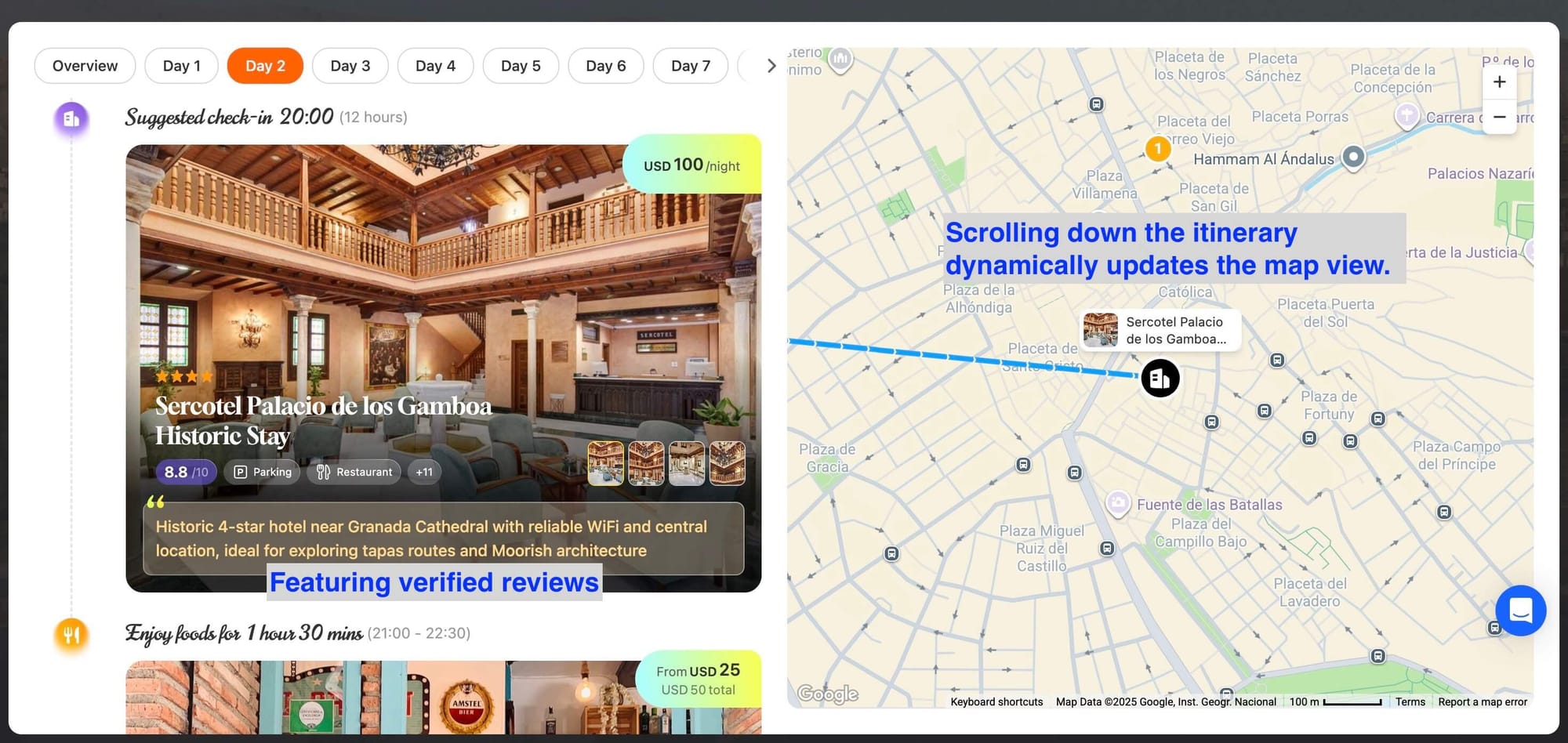
Task: Go to the Day 7 itinerary tab
Action: point(690,66)
